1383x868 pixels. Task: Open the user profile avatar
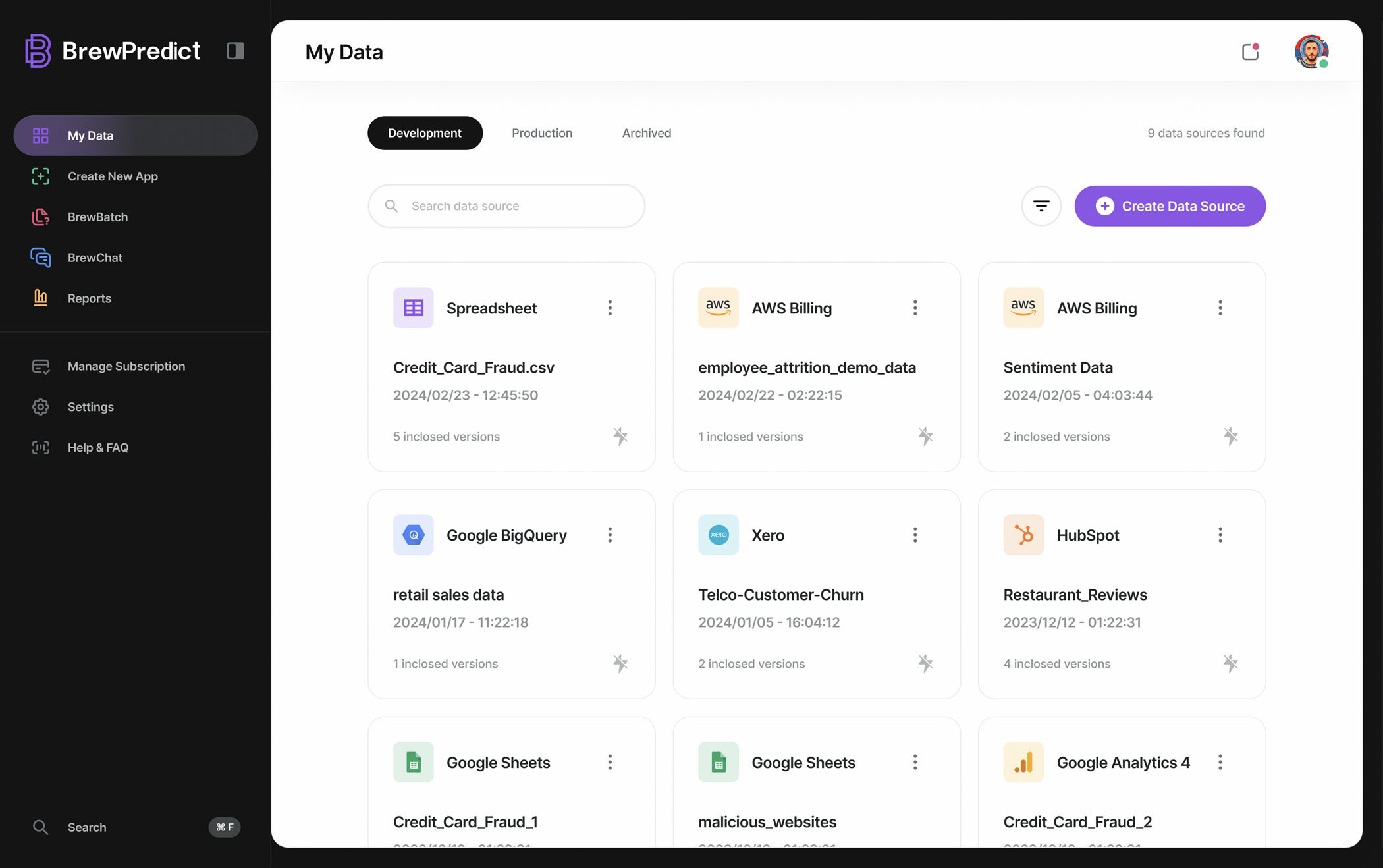(x=1311, y=51)
